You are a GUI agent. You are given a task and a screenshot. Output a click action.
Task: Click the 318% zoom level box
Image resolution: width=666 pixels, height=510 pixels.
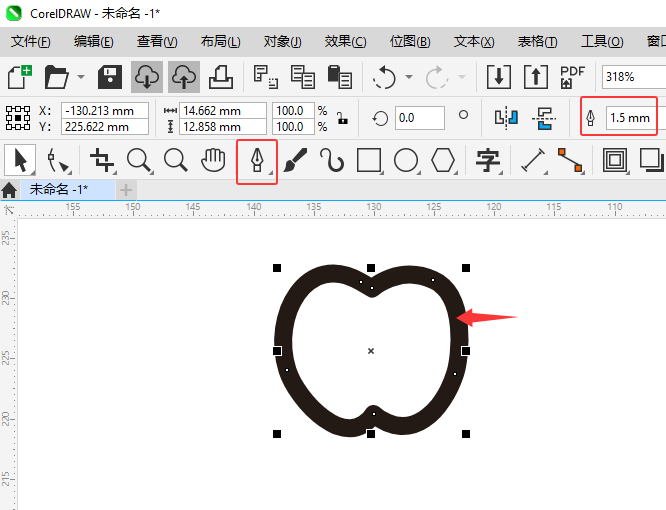[x=634, y=77]
